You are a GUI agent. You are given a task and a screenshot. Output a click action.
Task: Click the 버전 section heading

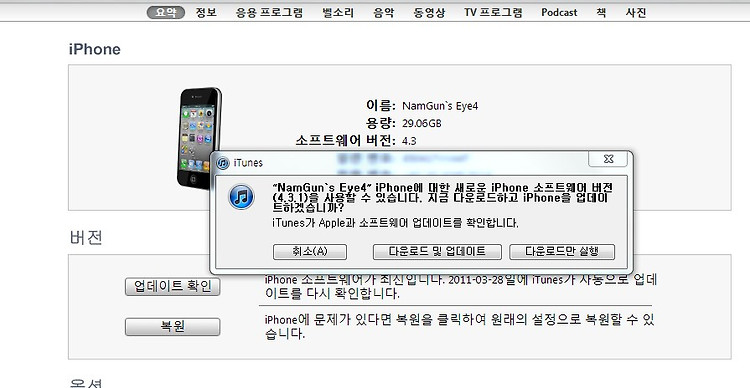(x=86, y=237)
